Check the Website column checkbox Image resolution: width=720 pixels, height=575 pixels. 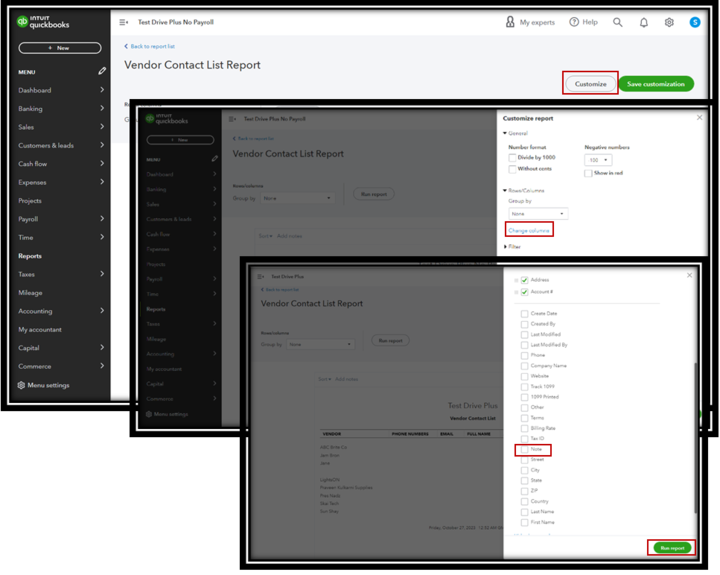524,377
